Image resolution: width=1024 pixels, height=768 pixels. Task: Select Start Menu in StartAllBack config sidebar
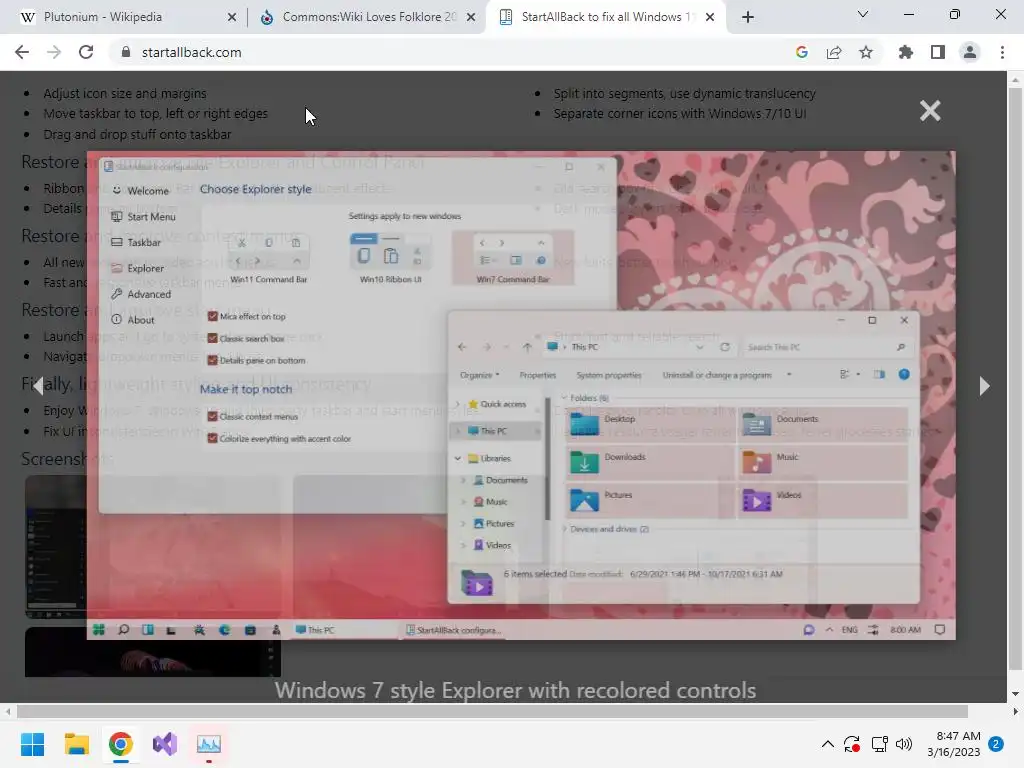point(144,217)
